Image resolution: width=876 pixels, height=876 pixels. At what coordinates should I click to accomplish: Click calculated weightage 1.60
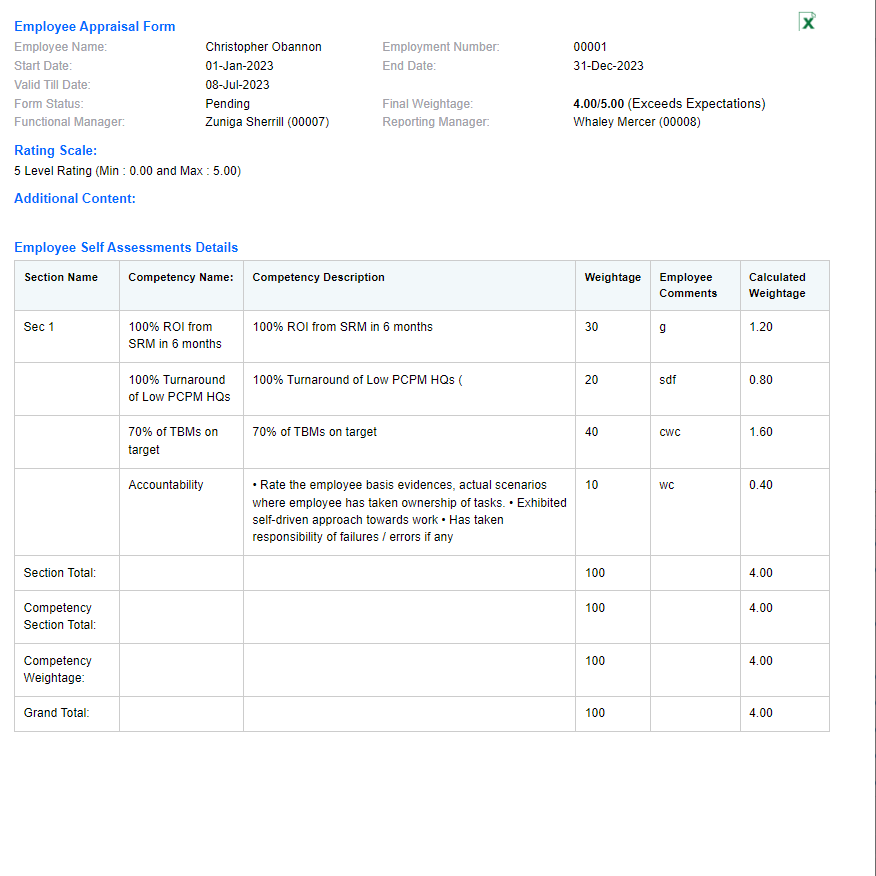click(x=760, y=432)
